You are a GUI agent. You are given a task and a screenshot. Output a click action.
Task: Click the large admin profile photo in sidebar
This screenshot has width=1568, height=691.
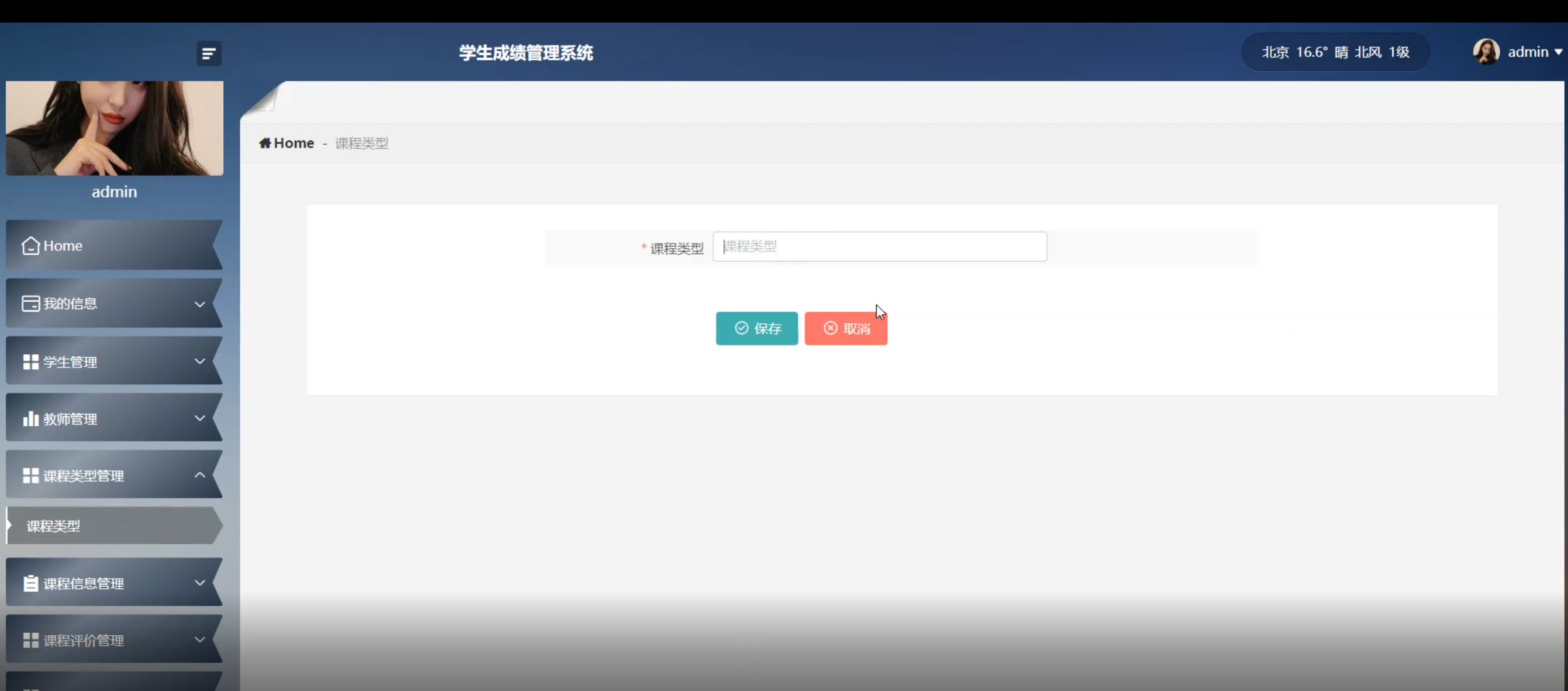tap(114, 128)
